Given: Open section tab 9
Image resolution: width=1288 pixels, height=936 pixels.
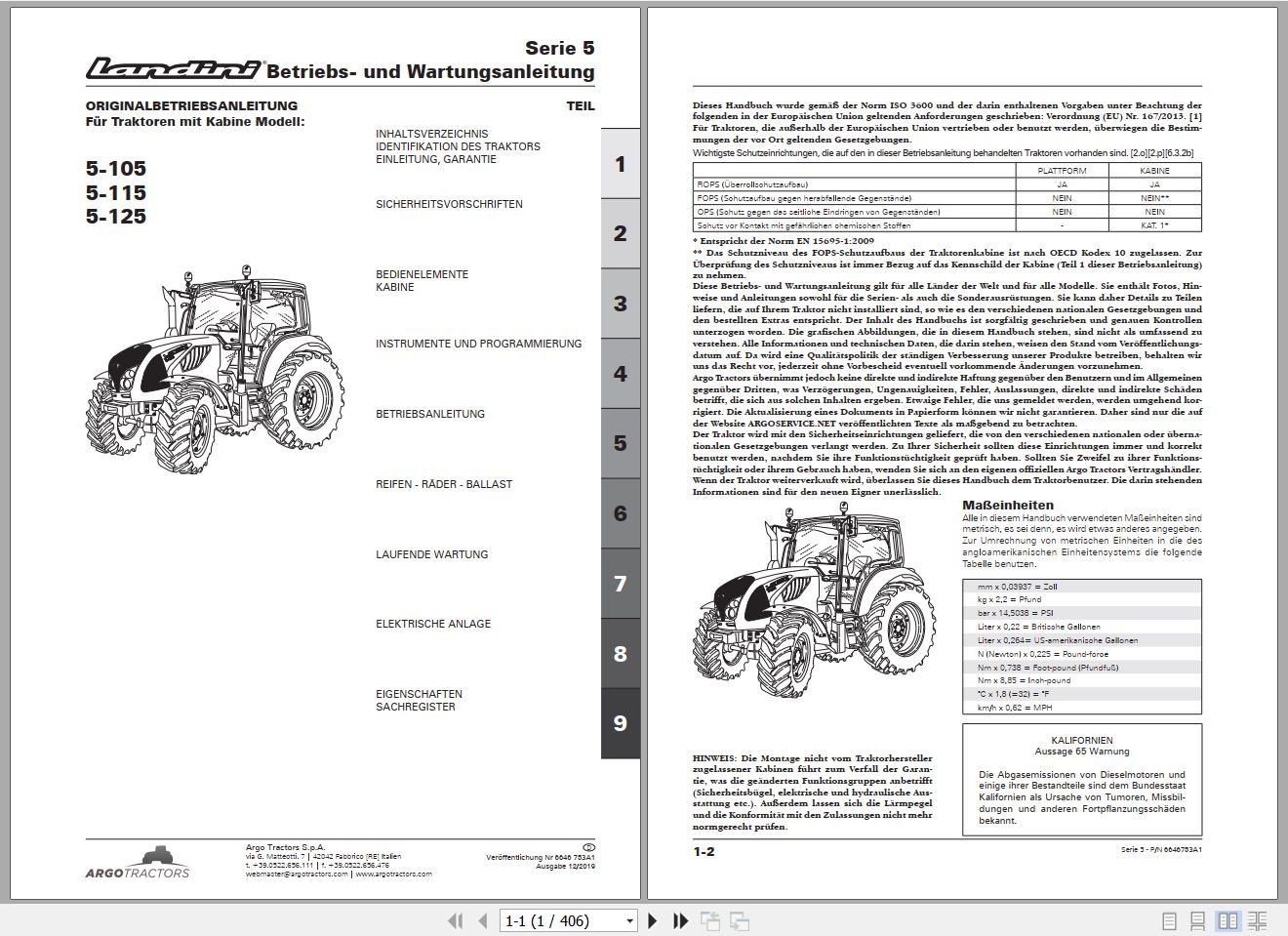Looking at the screenshot, I should (x=620, y=723).
